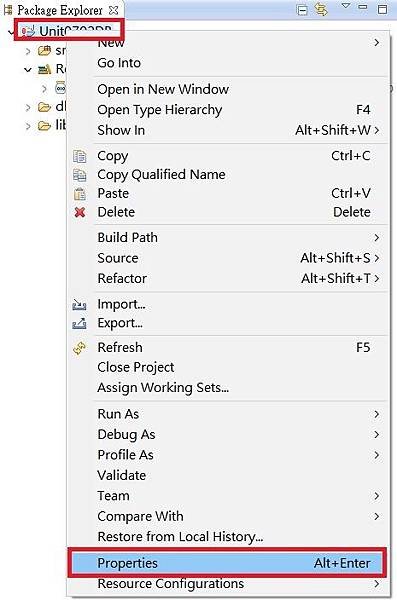Open the Refactor submenu
The image size is (397, 600).
tap(228, 279)
